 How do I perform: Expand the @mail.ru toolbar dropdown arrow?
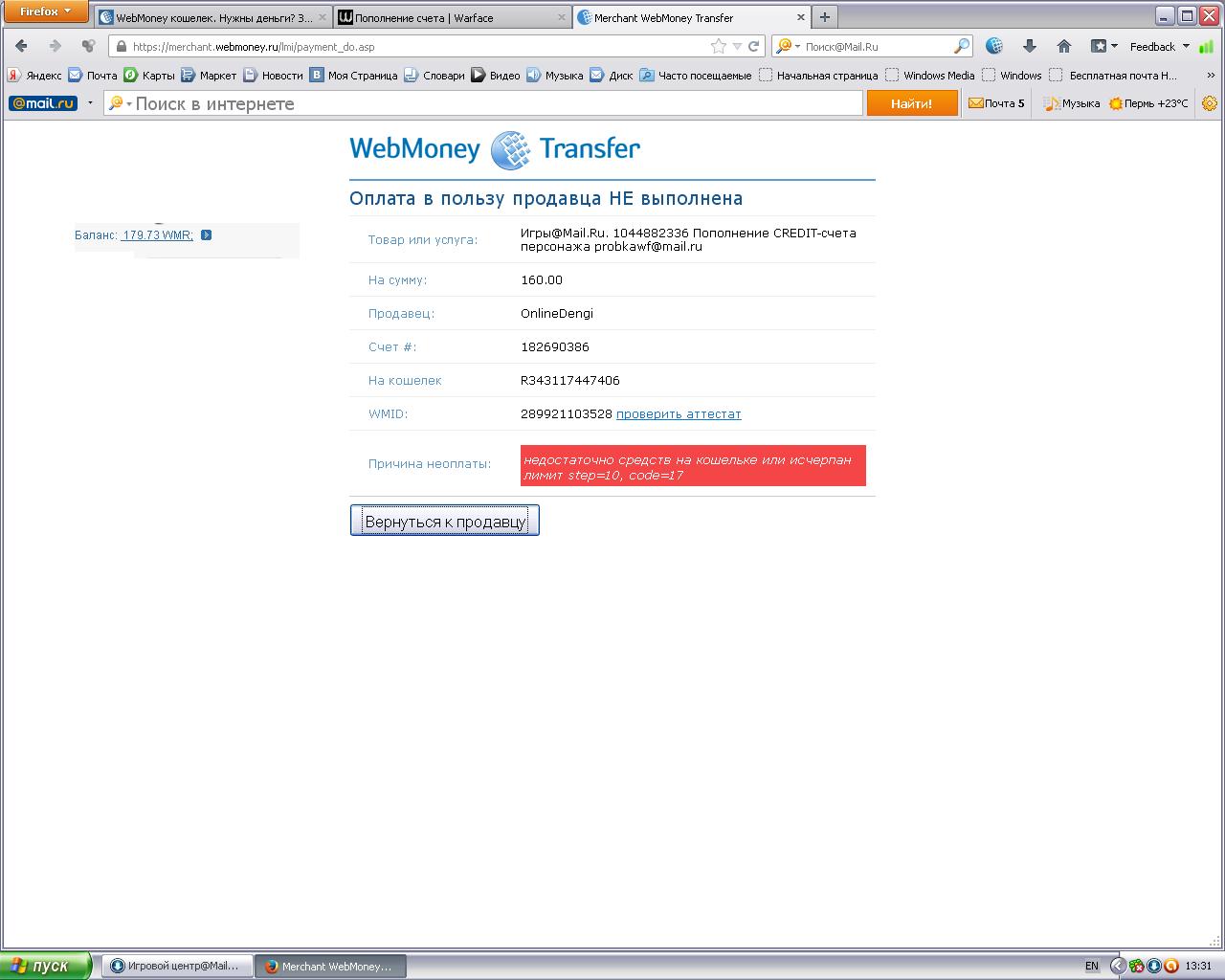coord(90,103)
